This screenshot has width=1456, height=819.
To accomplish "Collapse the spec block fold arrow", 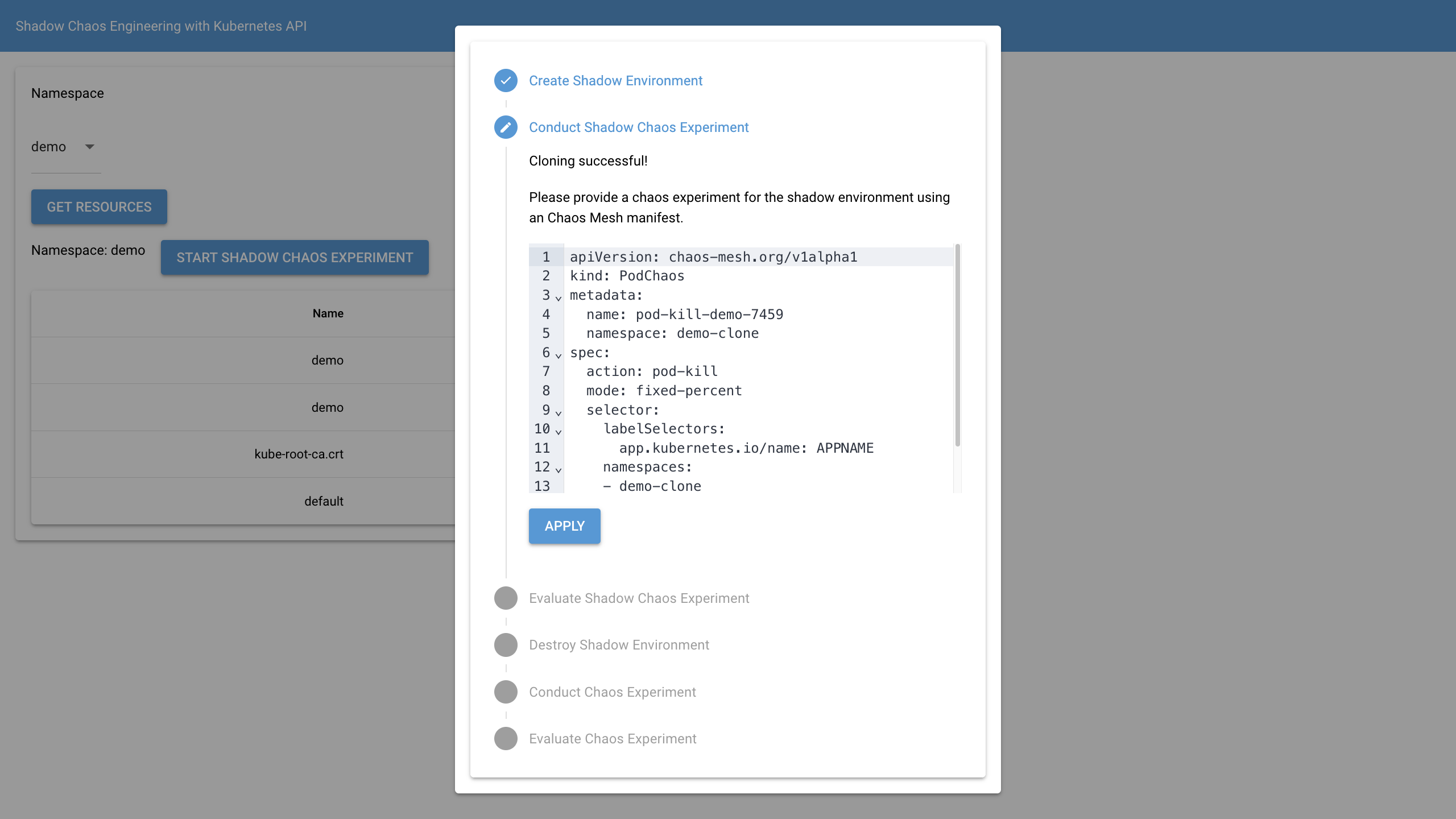I will [559, 355].
